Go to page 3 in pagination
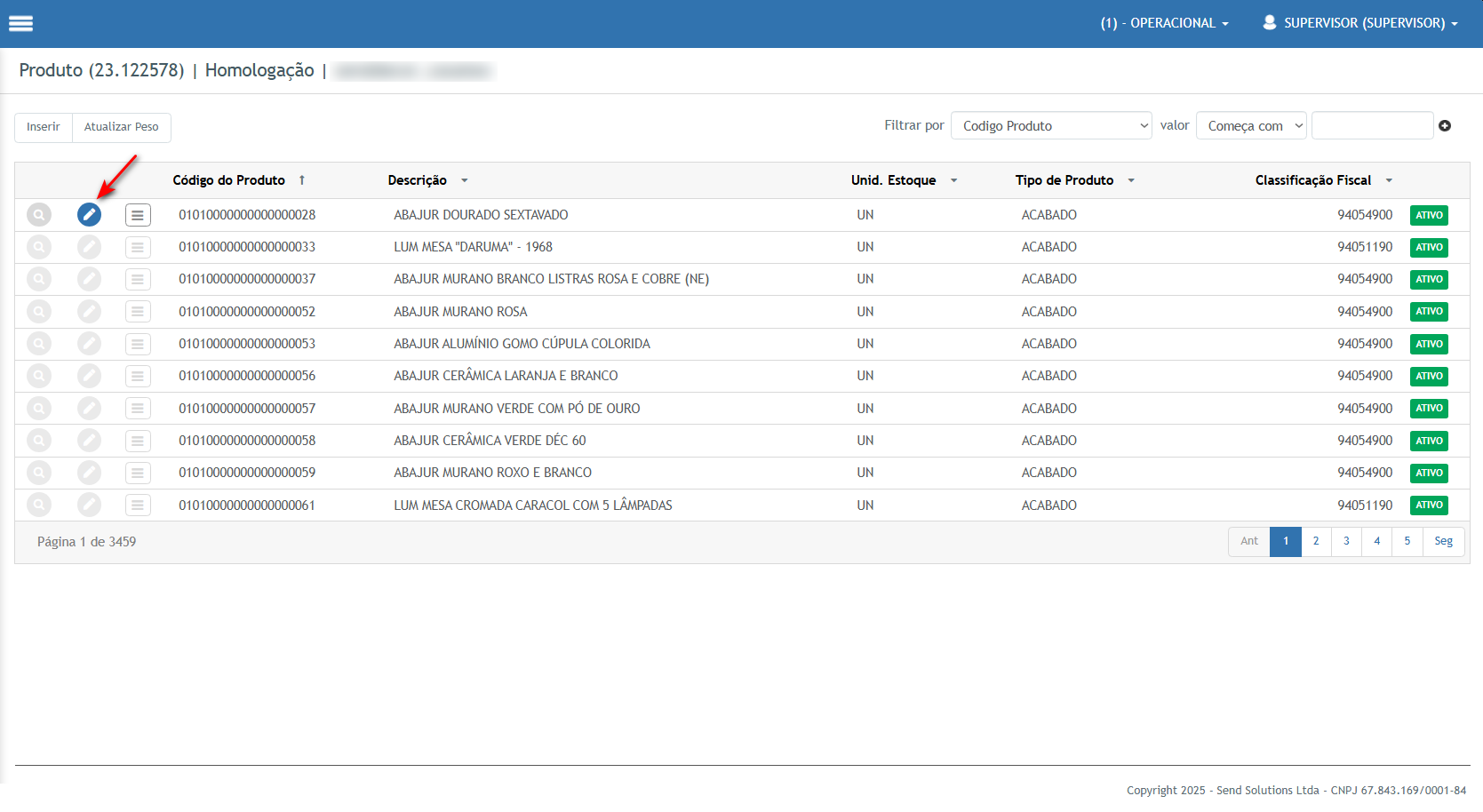 point(1346,541)
